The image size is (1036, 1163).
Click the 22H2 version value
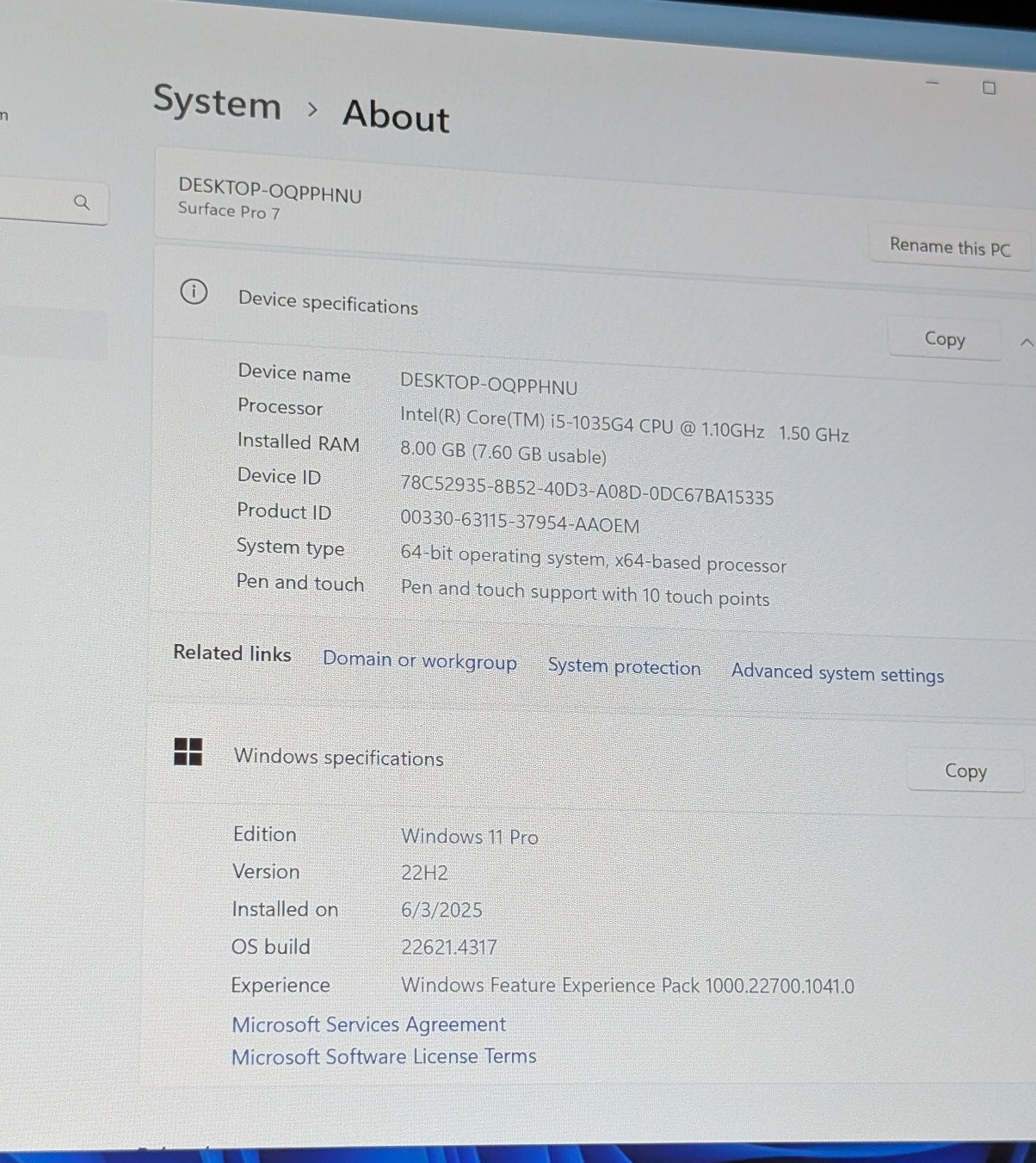pos(424,873)
